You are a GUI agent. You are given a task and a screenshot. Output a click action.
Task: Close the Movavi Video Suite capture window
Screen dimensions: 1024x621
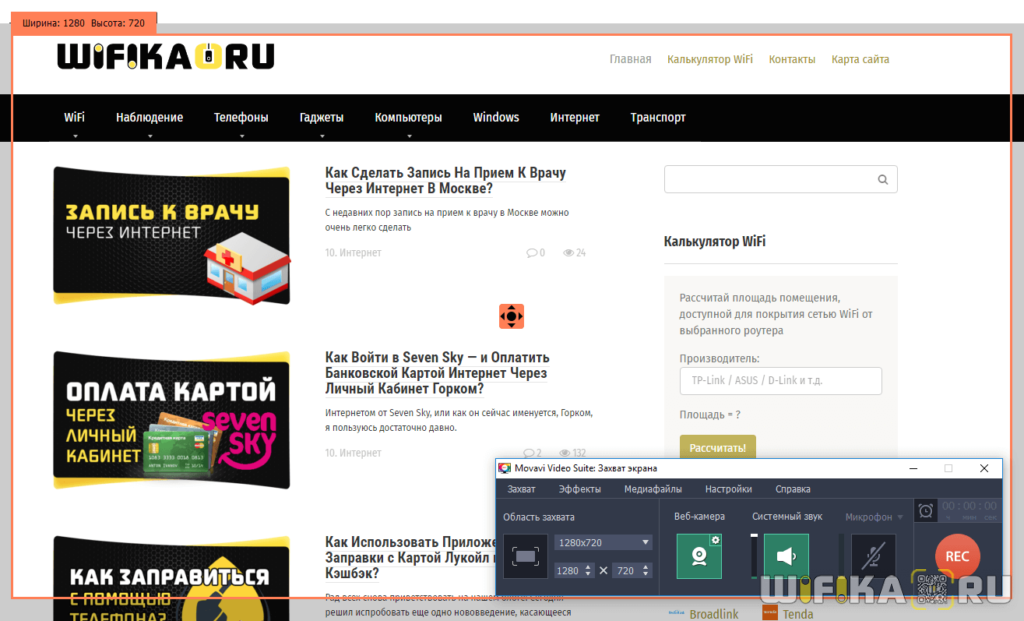click(x=984, y=468)
